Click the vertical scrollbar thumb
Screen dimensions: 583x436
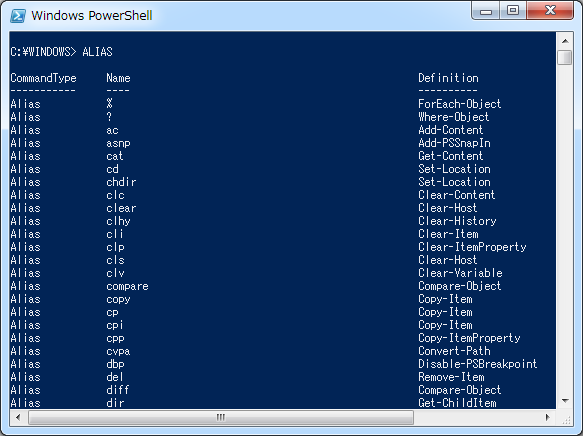click(x=565, y=58)
